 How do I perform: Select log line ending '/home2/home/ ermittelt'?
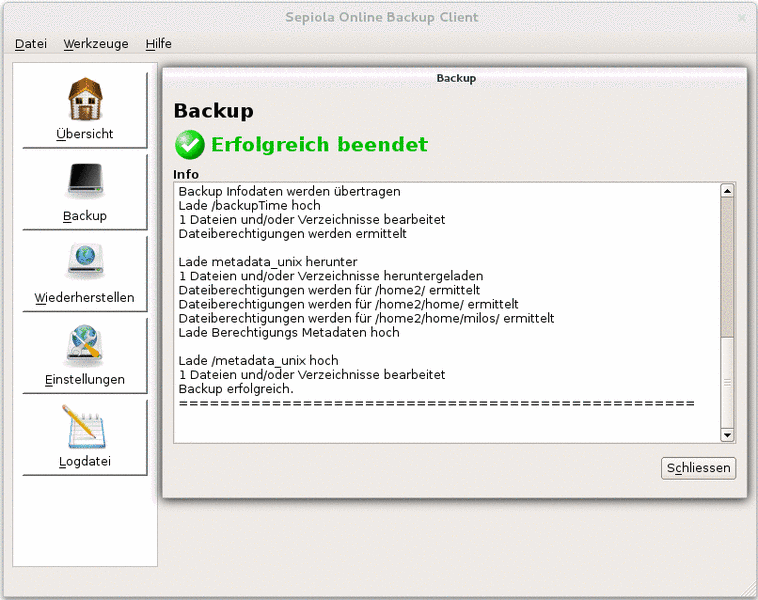point(349,304)
